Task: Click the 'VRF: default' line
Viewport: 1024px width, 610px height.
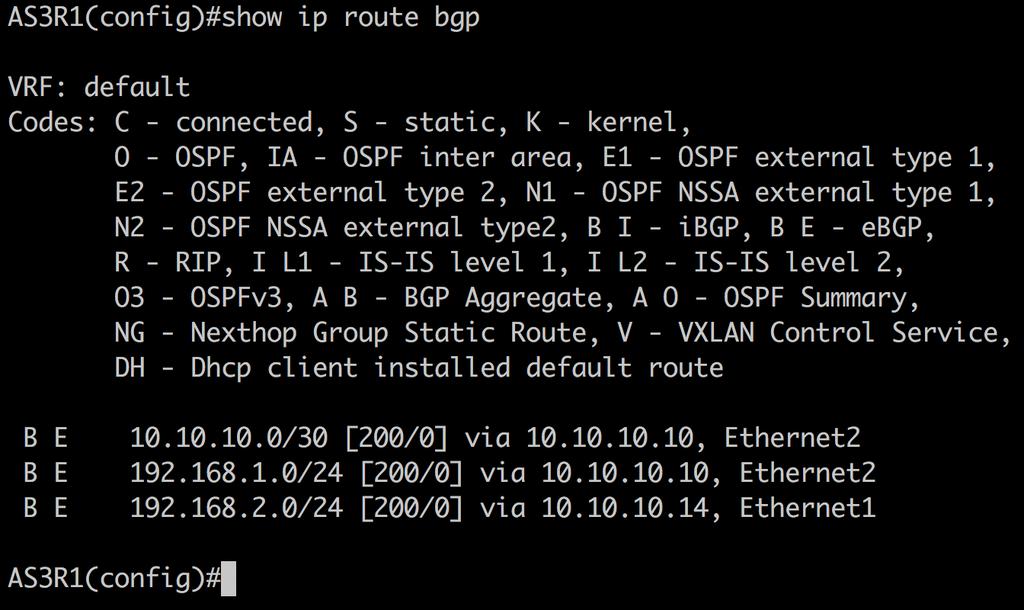Action: (x=99, y=87)
